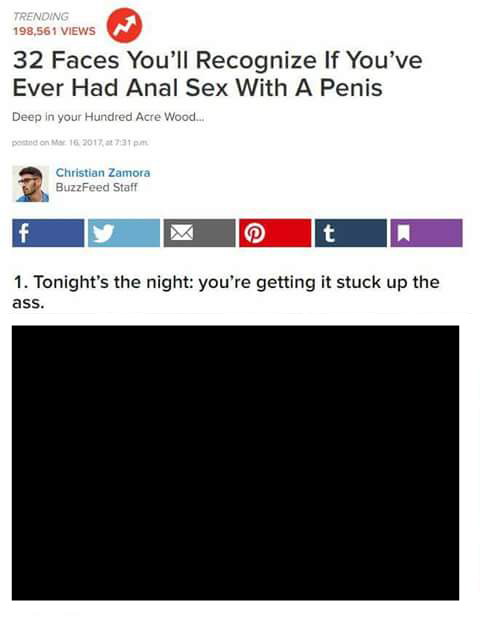
Task: Bookmark the article with purple button
Action: click(x=426, y=233)
